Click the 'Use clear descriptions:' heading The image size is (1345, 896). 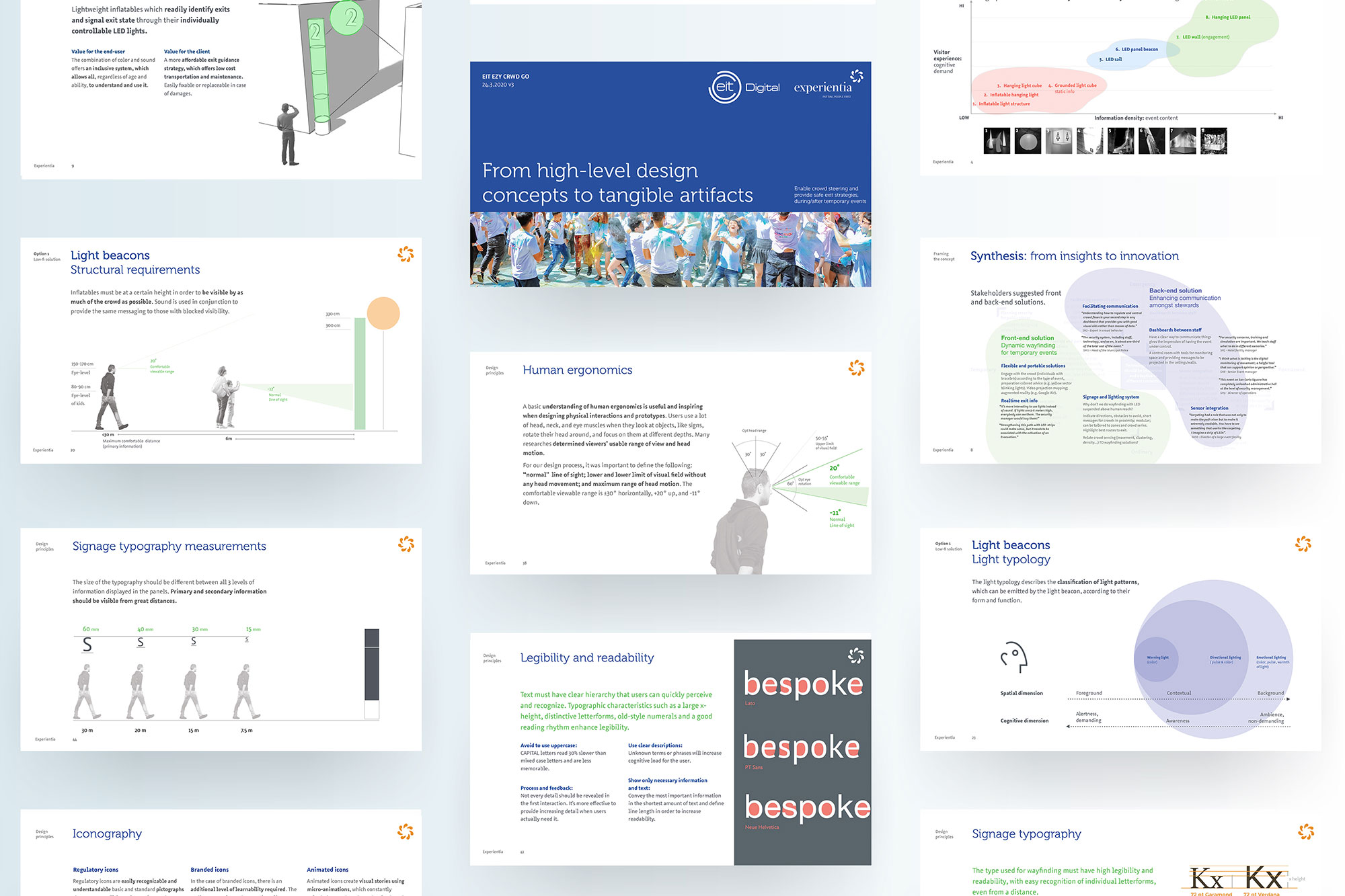point(655,745)
